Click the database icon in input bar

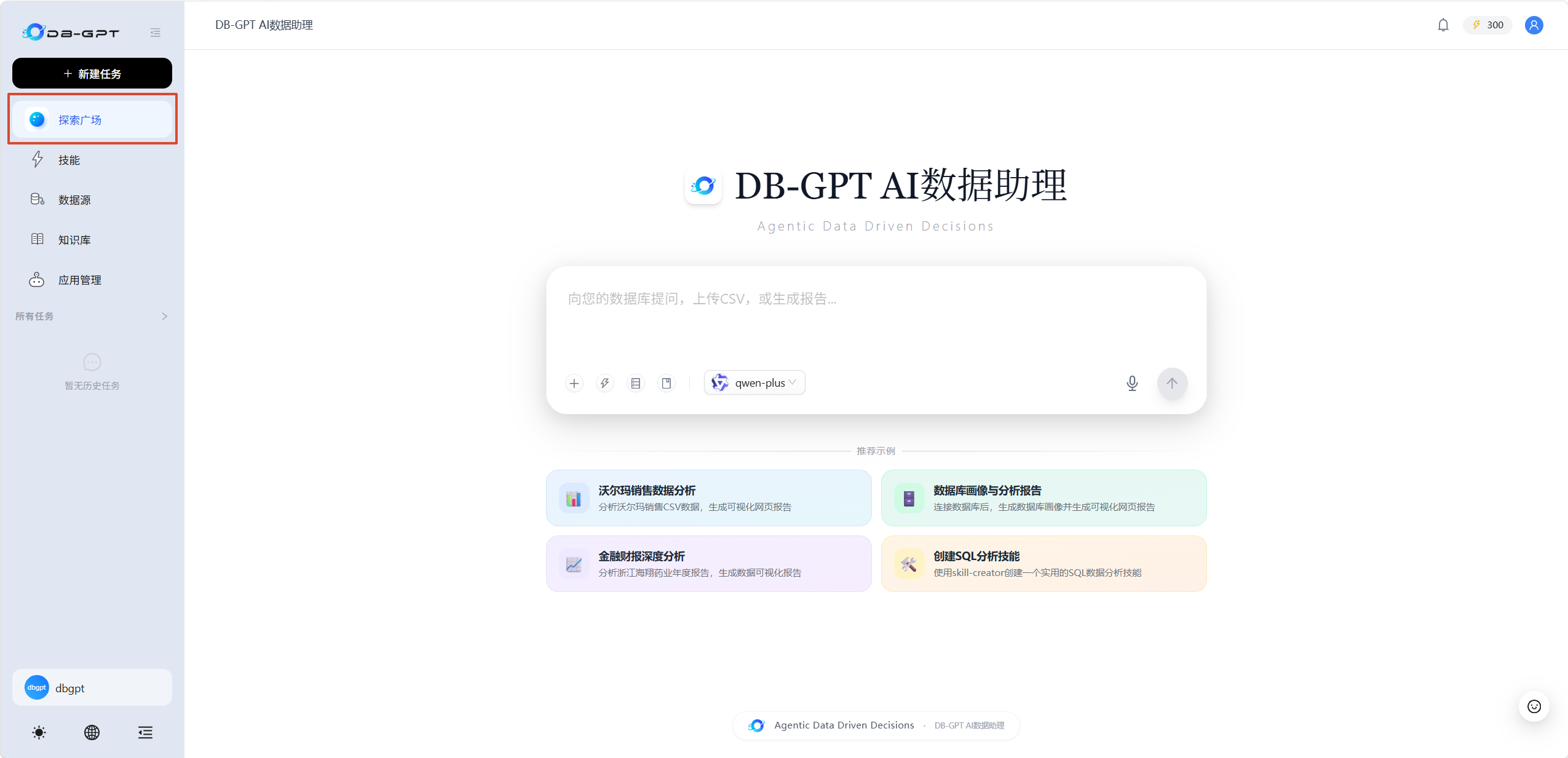635,383
